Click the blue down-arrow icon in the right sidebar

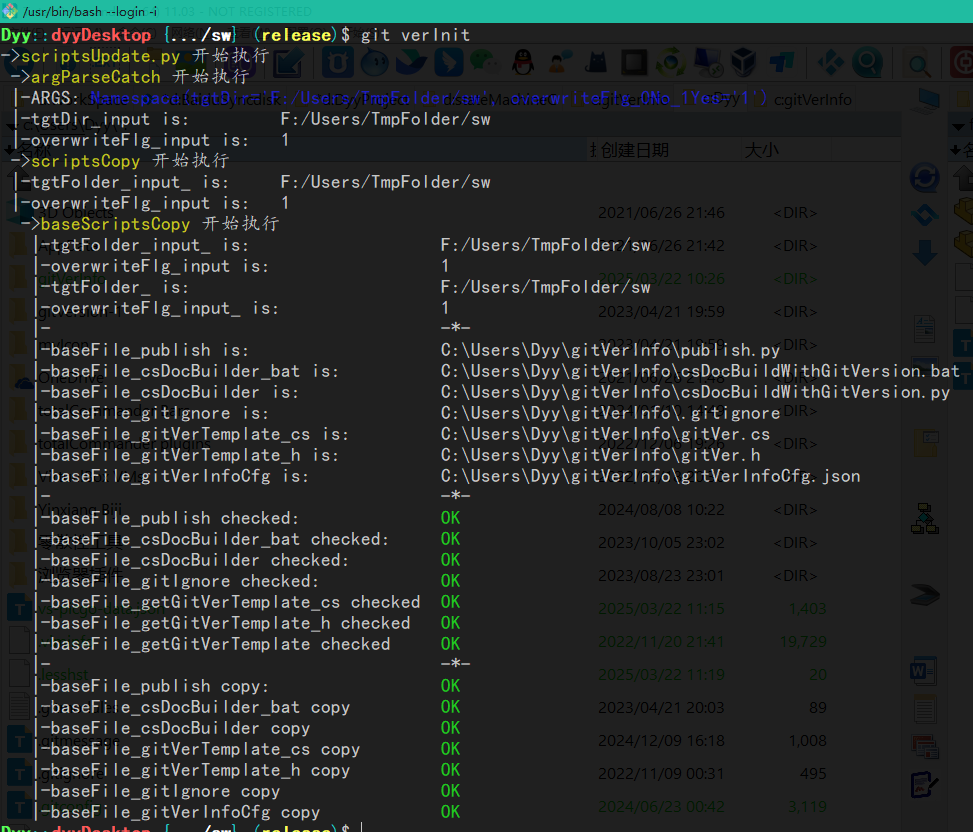coord(924,250)
